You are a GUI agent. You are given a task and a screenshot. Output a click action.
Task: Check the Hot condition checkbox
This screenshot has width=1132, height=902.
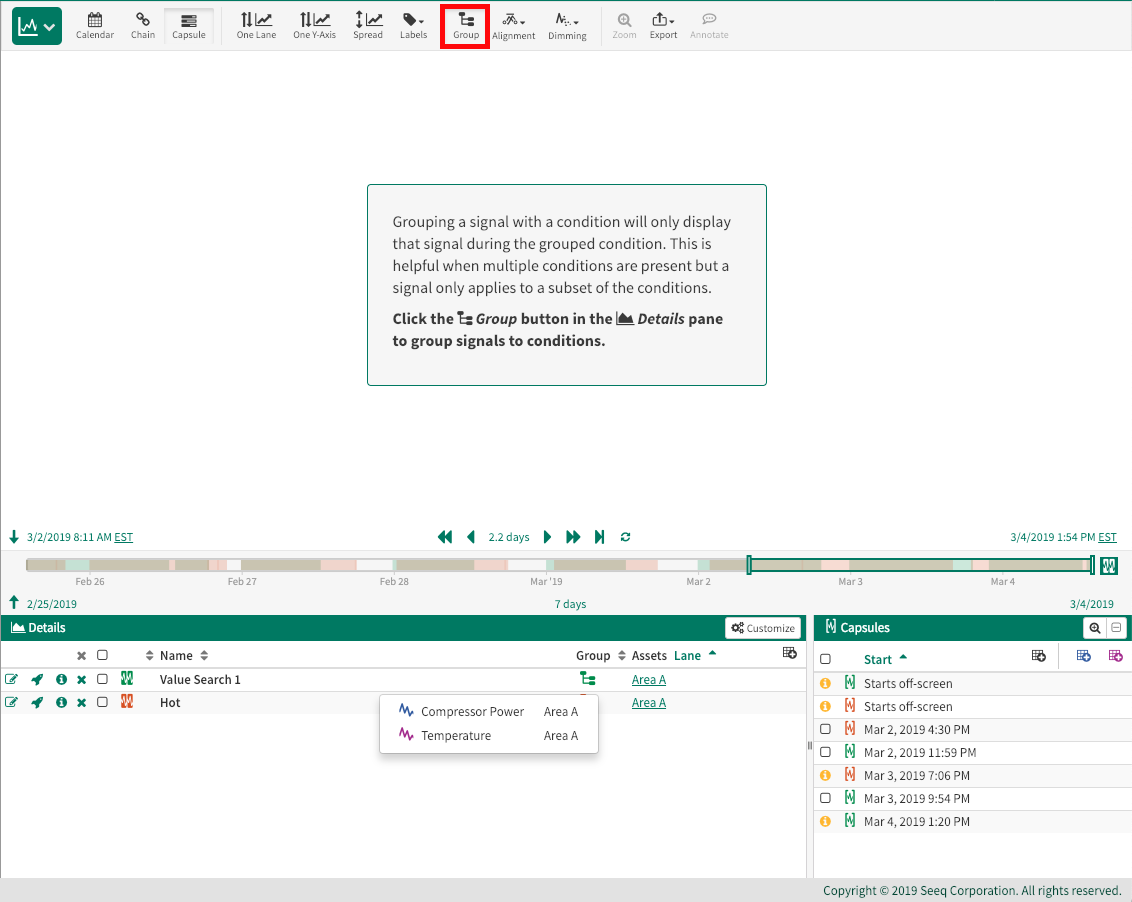pyautogui.click(x=102, y=703)
